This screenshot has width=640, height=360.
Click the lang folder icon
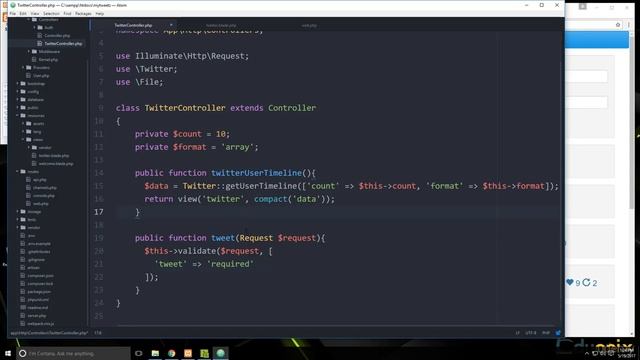click(29, 131)
